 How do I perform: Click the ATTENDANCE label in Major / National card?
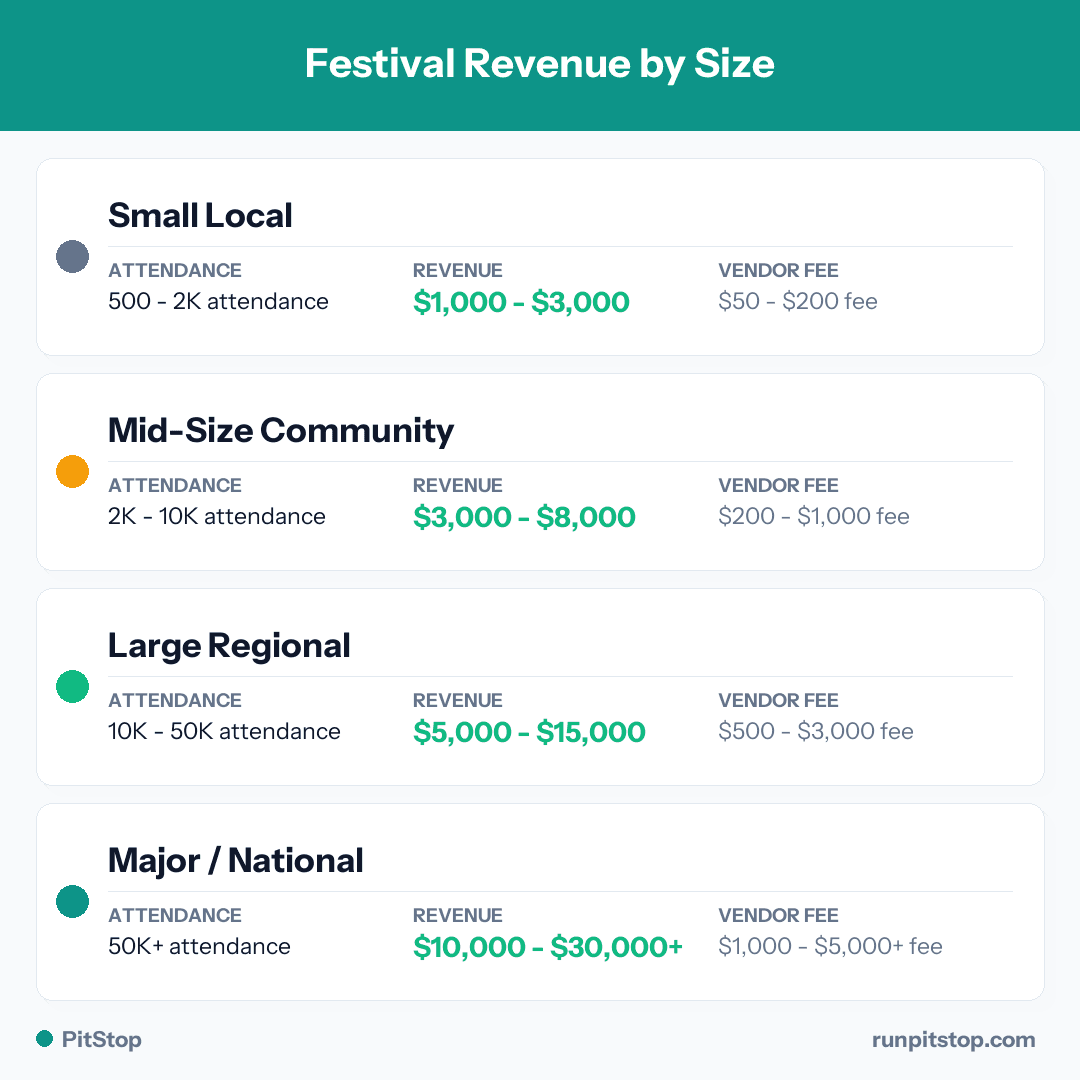[175, 915]
